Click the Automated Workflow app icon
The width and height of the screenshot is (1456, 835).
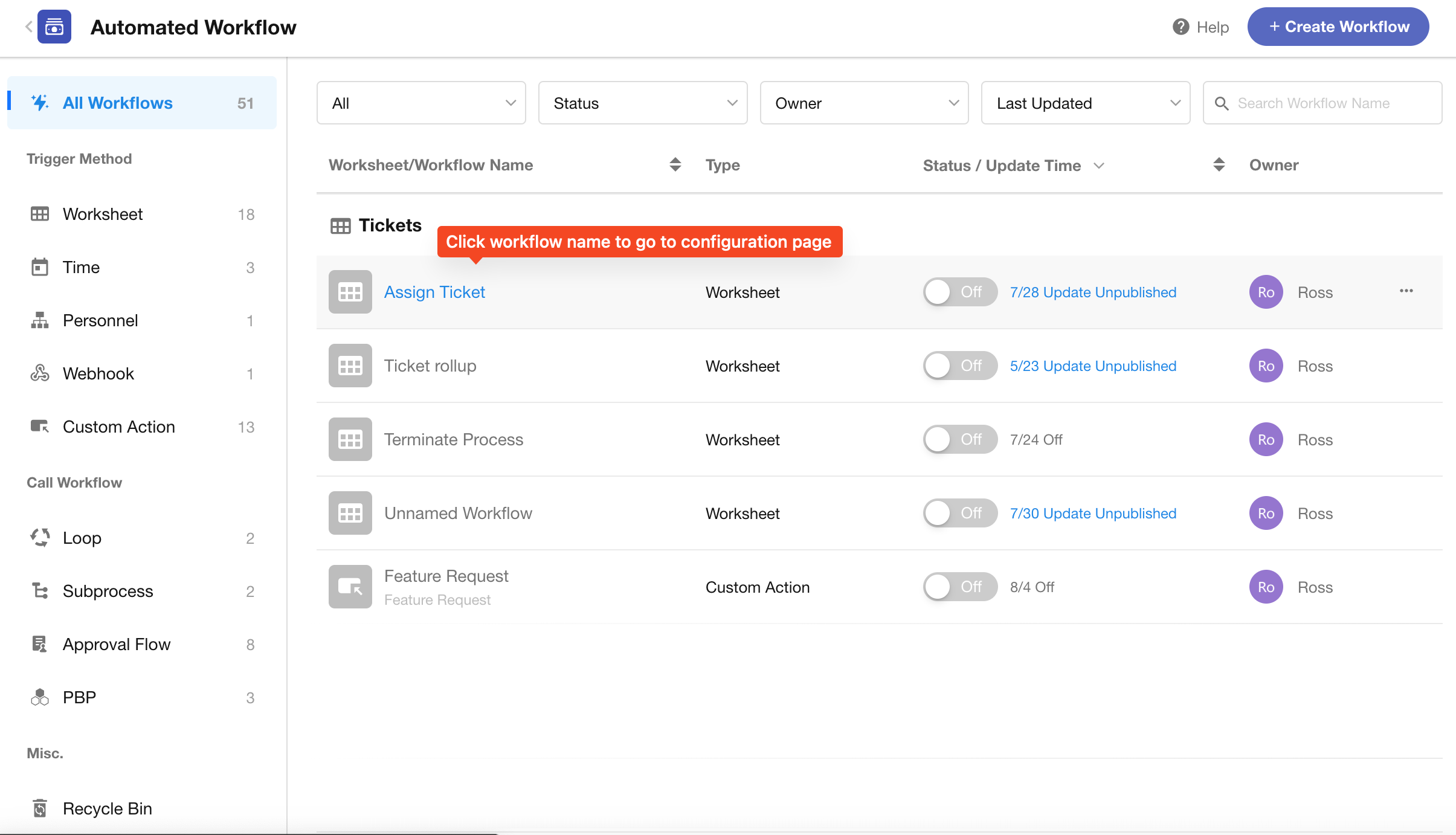tap(54, 27)
